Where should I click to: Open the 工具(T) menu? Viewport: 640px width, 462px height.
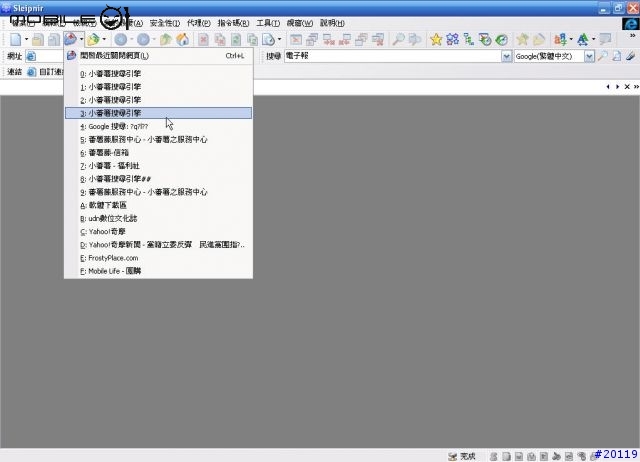(x=268, y=23)
